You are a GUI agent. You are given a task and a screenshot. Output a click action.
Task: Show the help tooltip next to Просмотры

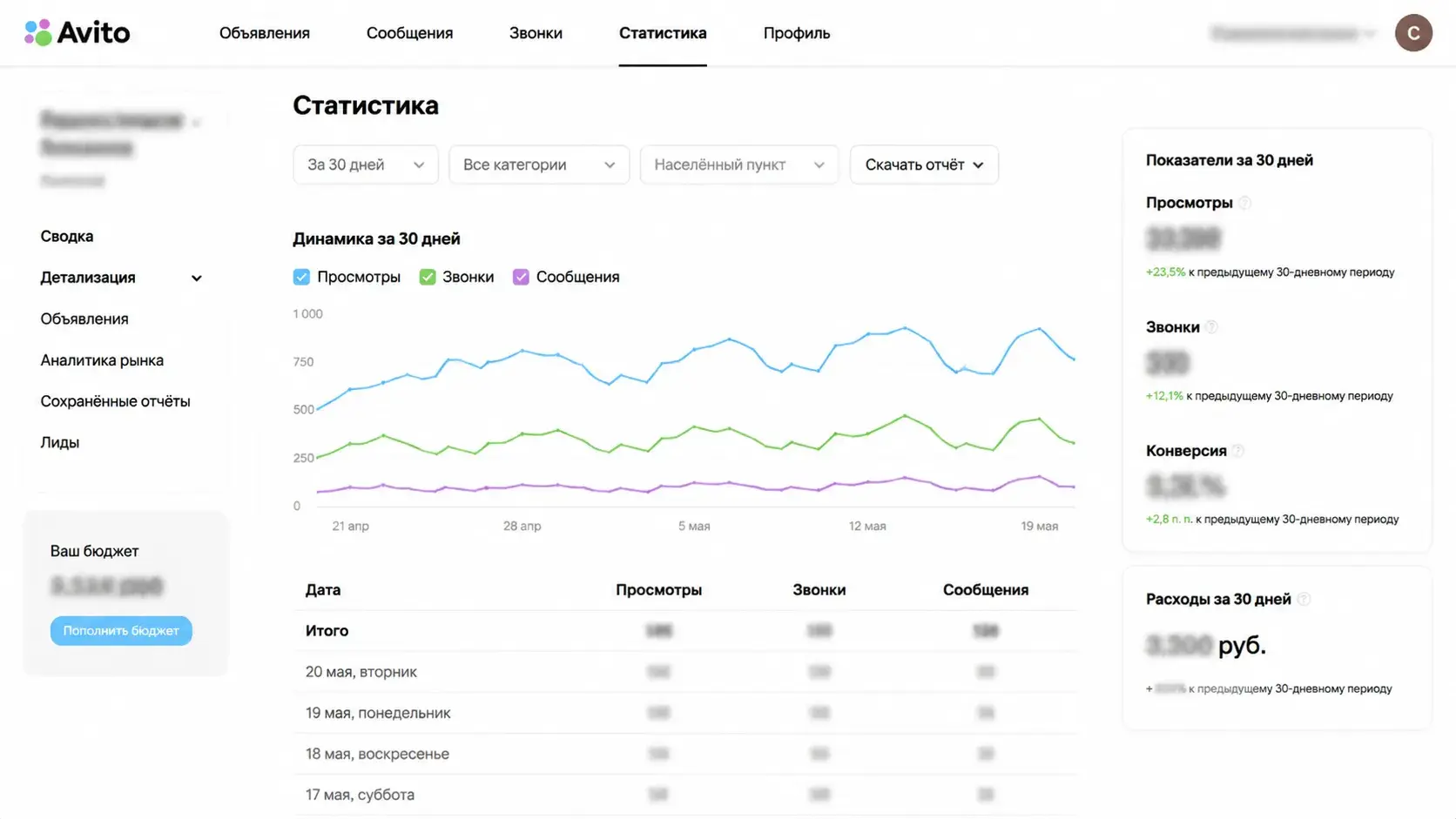click(1245, 203)
